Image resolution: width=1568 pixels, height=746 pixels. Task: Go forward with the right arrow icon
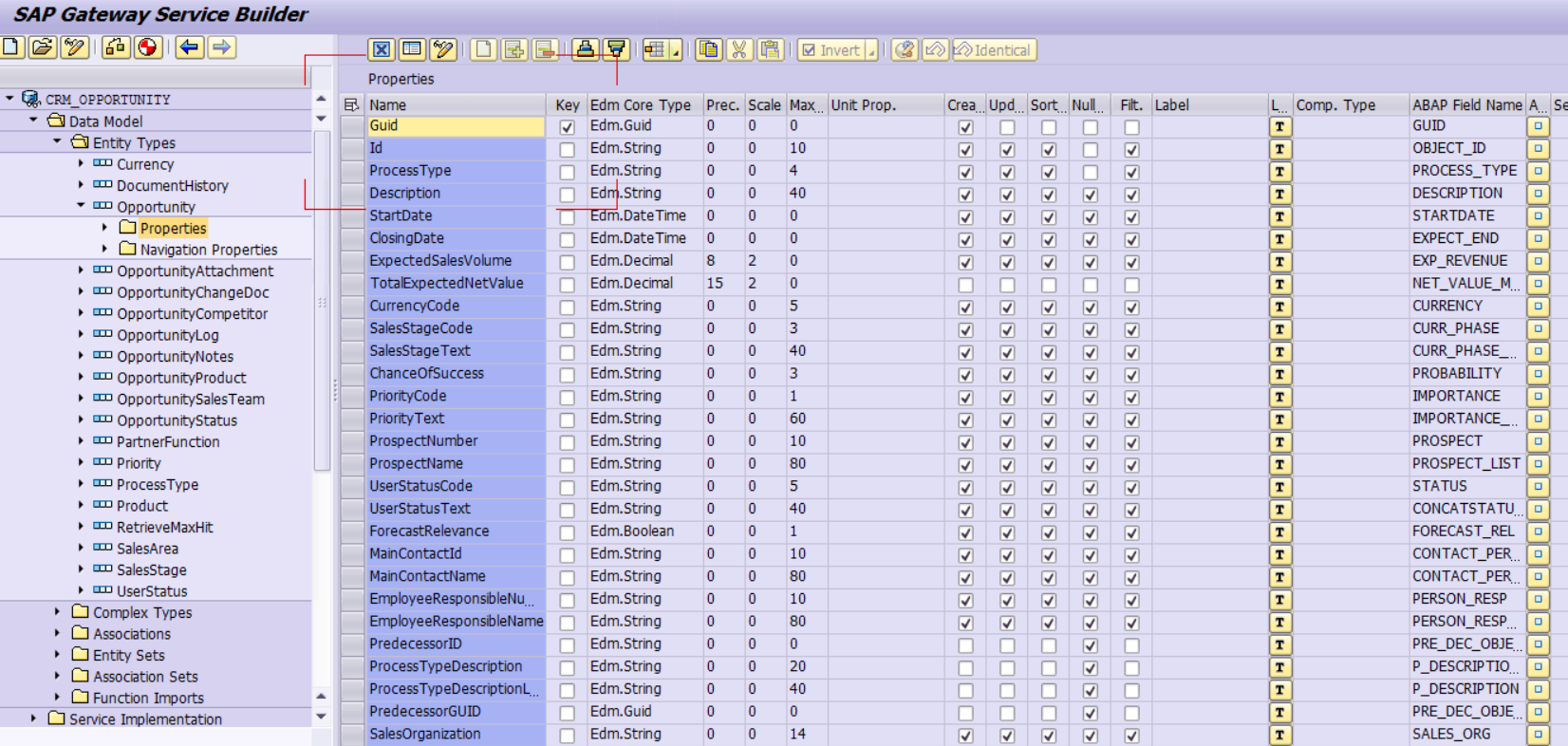pos(222,47)
